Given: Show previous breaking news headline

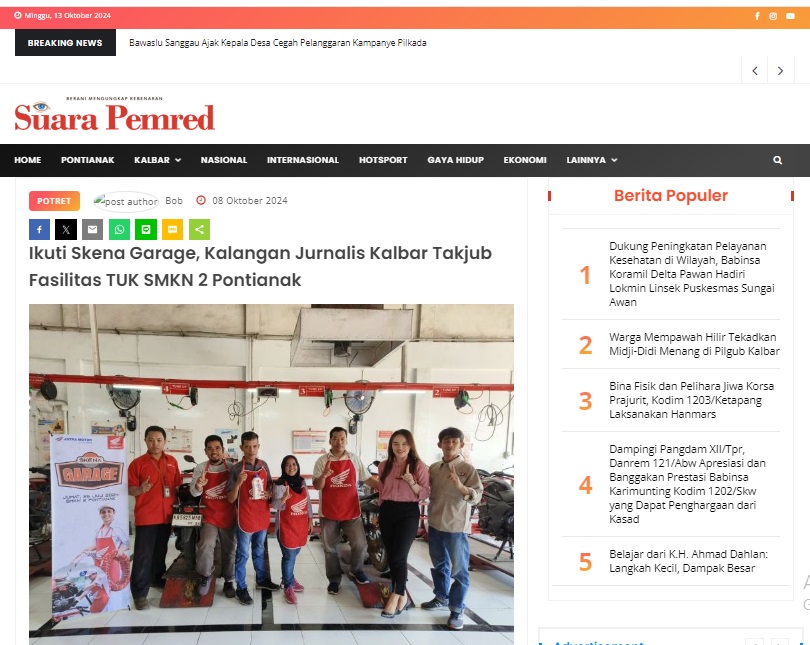Looking at the screenshot, I should (x=755, y=71).
